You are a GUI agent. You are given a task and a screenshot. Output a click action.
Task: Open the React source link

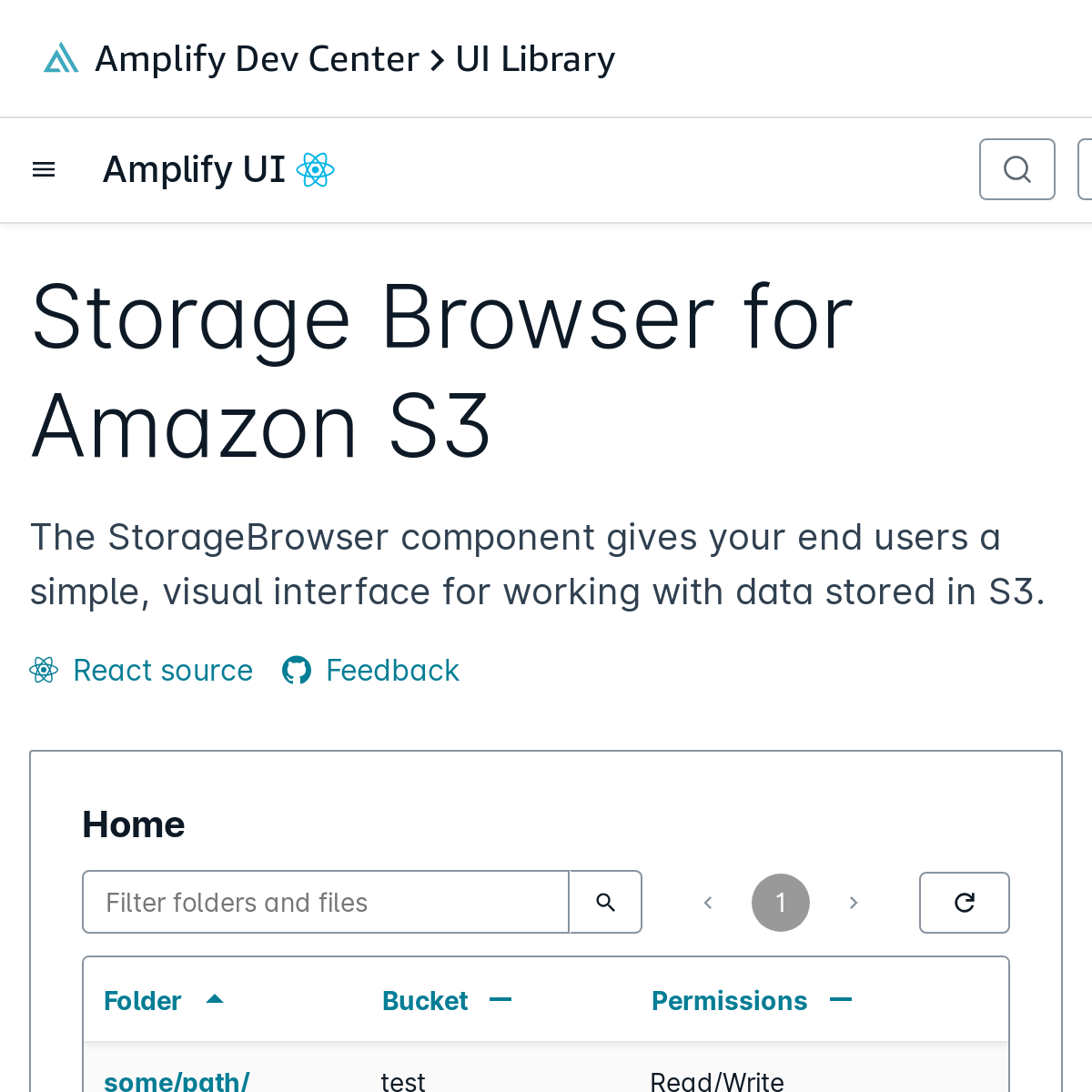(x=162, y=671)
